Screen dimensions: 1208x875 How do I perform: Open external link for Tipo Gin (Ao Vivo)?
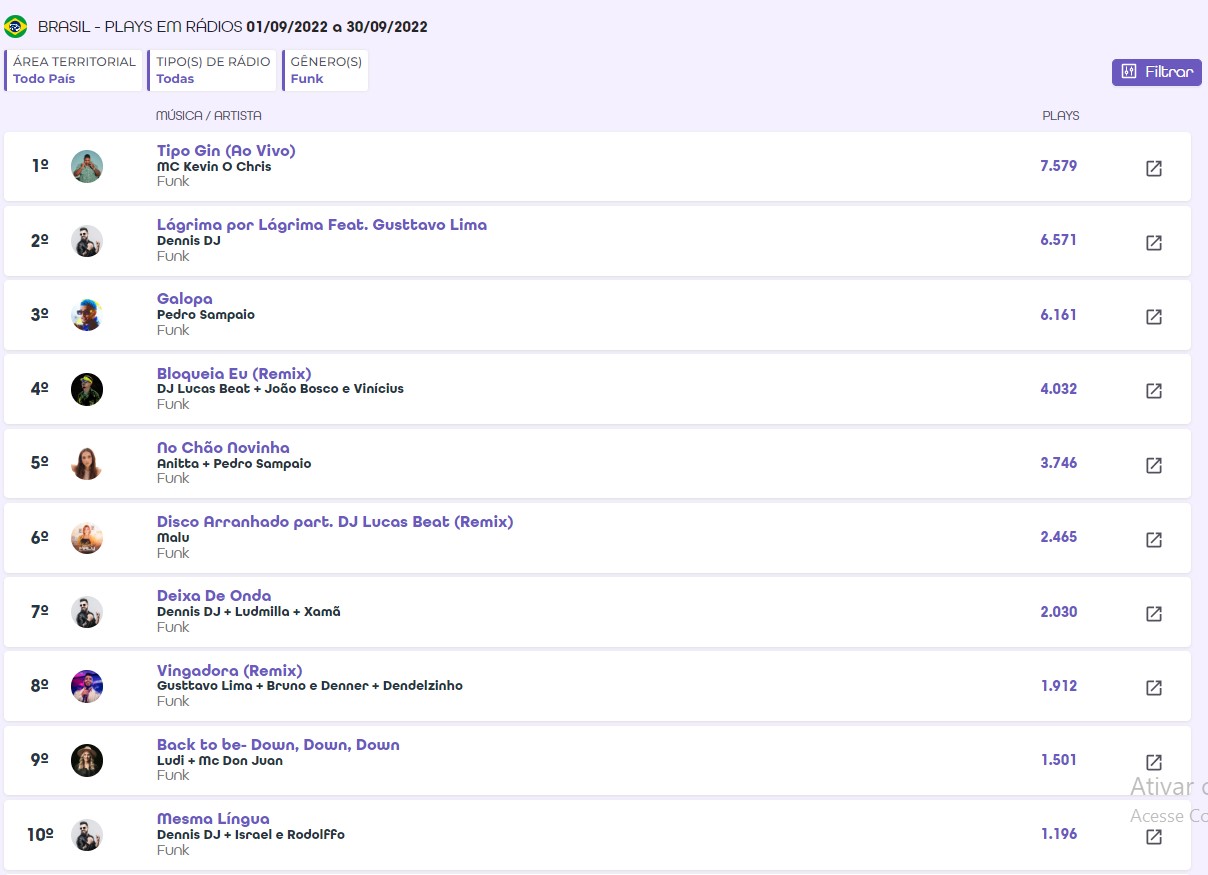click(x=1154, y=168)
